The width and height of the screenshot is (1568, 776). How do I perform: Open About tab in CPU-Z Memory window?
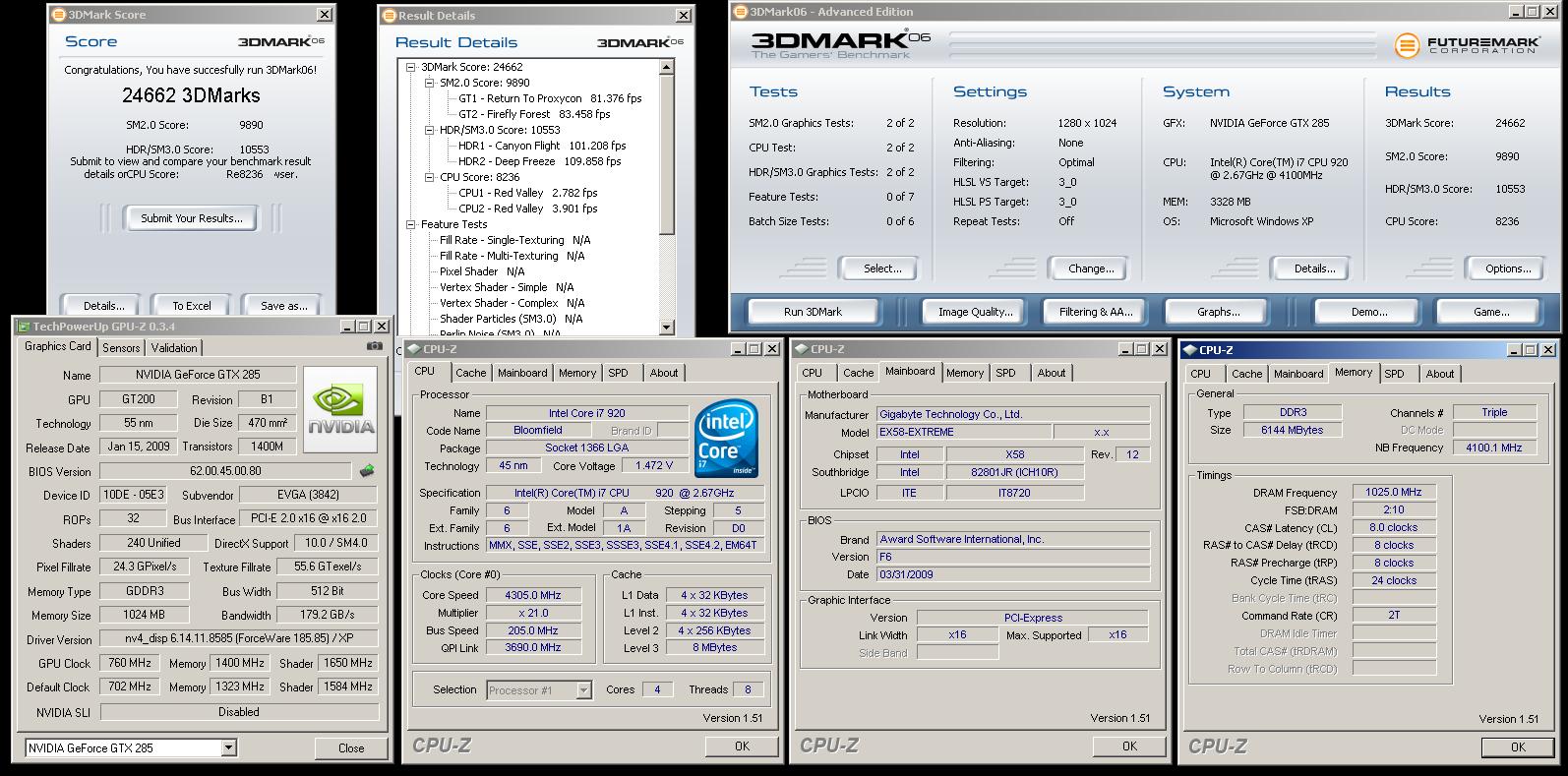tap(1440, 374)
